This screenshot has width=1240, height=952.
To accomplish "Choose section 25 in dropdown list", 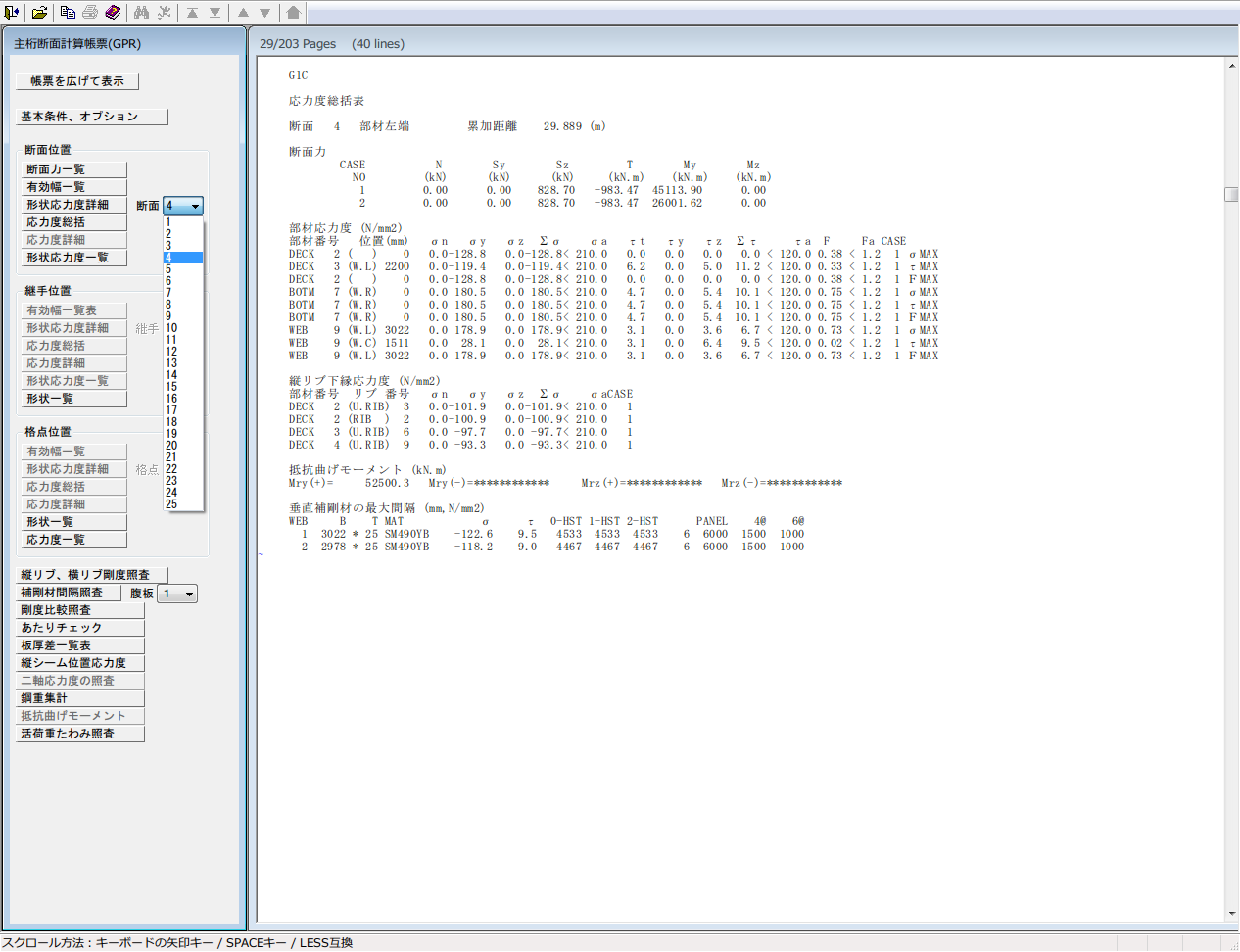I will 171,504.
